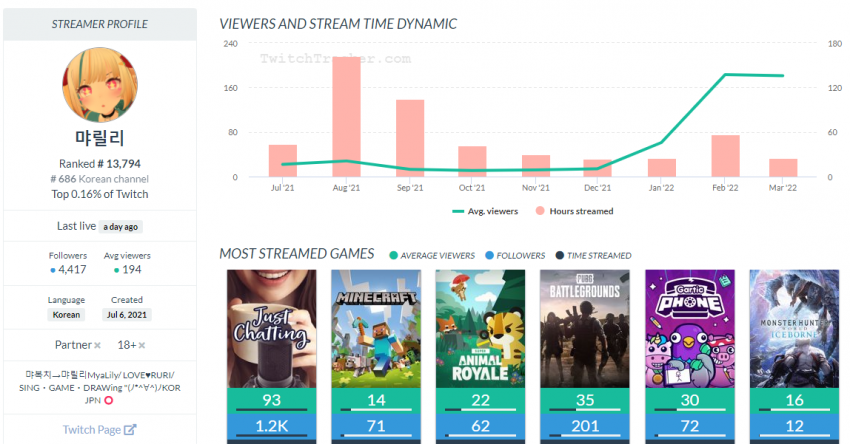Click the Aug '21 hours streamed bar
The height and width of the screenshot is (444, 850).
(346, 117)
